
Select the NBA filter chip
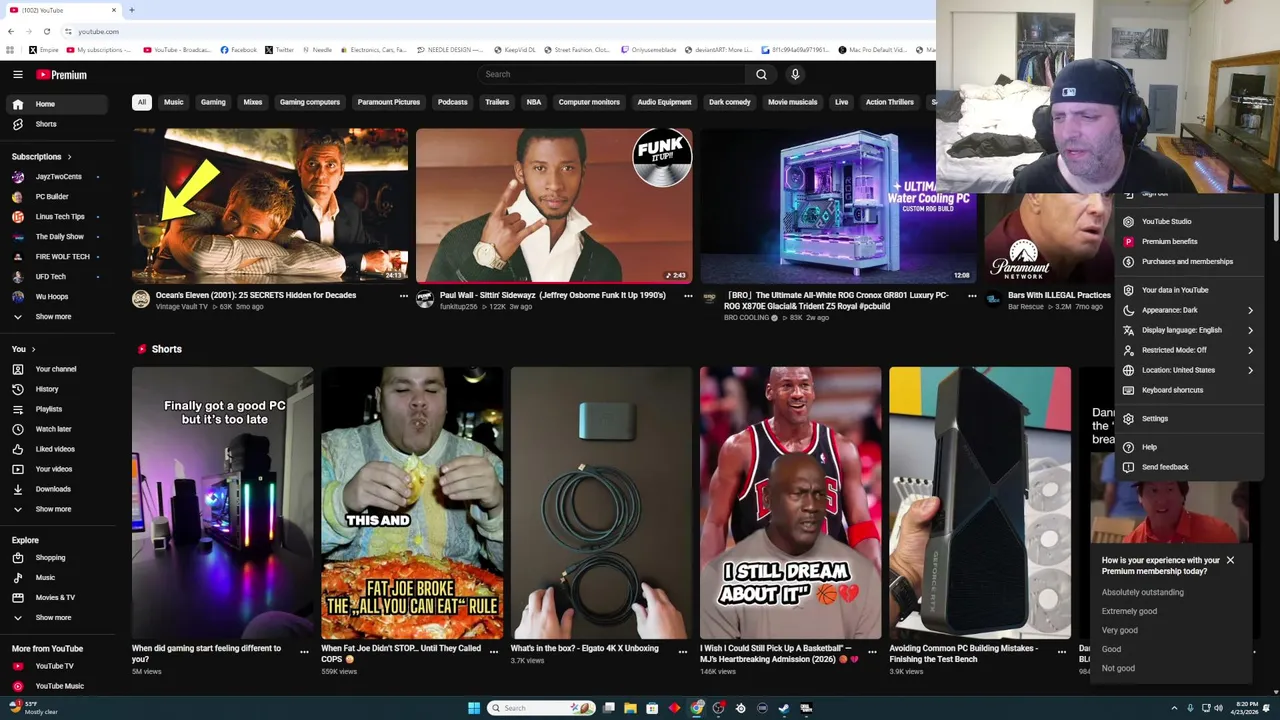(x=534, y=102)
